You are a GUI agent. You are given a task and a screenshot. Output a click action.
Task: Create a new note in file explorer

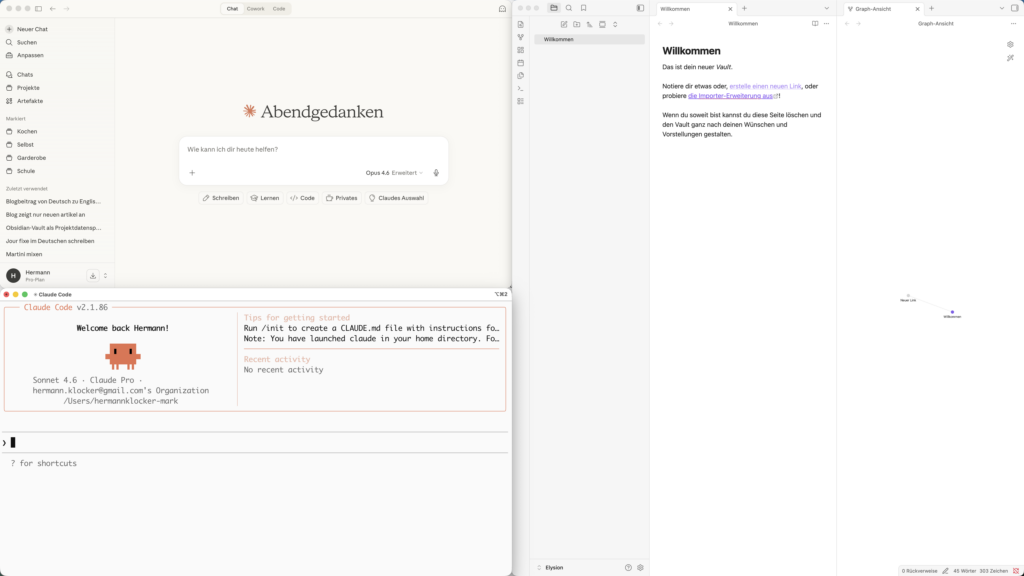coord(564,24)
